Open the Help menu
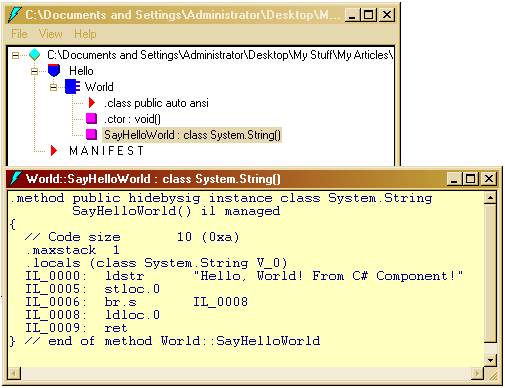The image size is (505, 388). 85,34
